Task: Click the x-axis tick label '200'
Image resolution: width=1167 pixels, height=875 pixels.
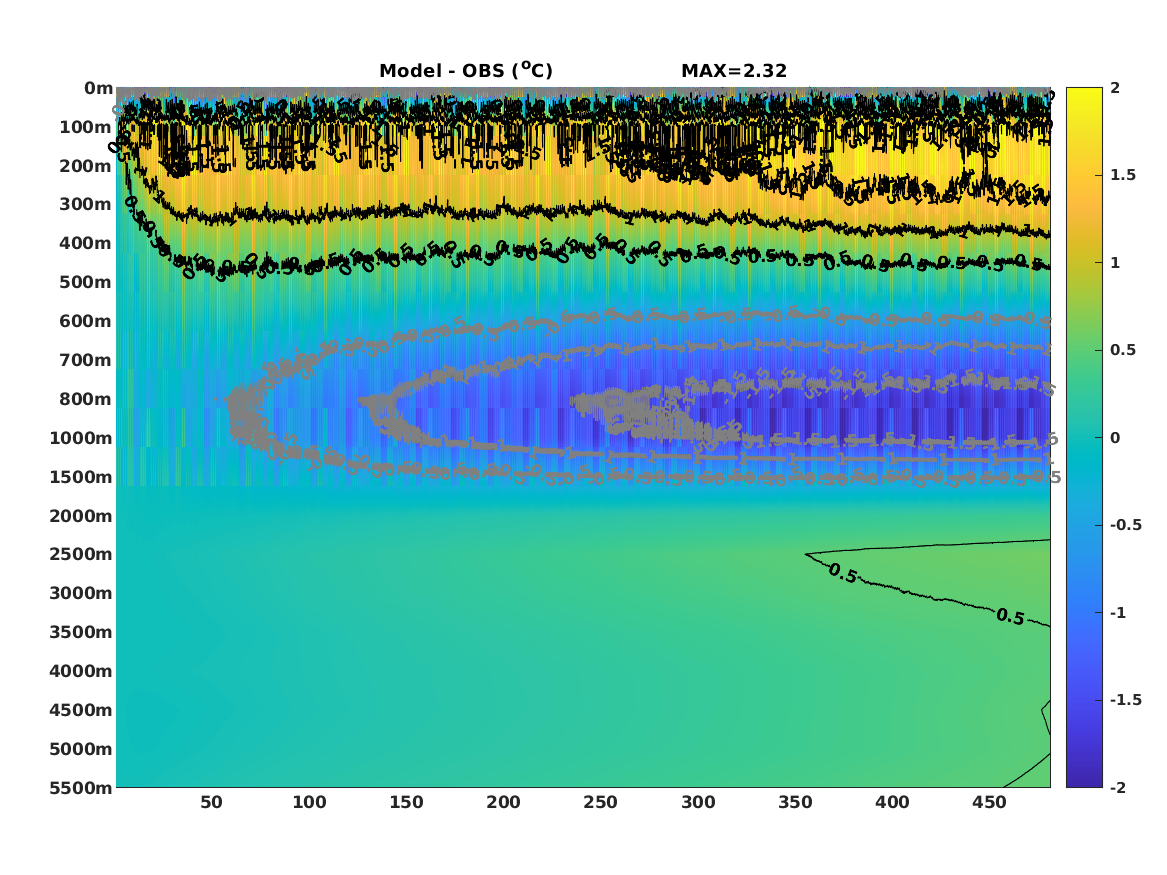Action: tap(503, 802)
